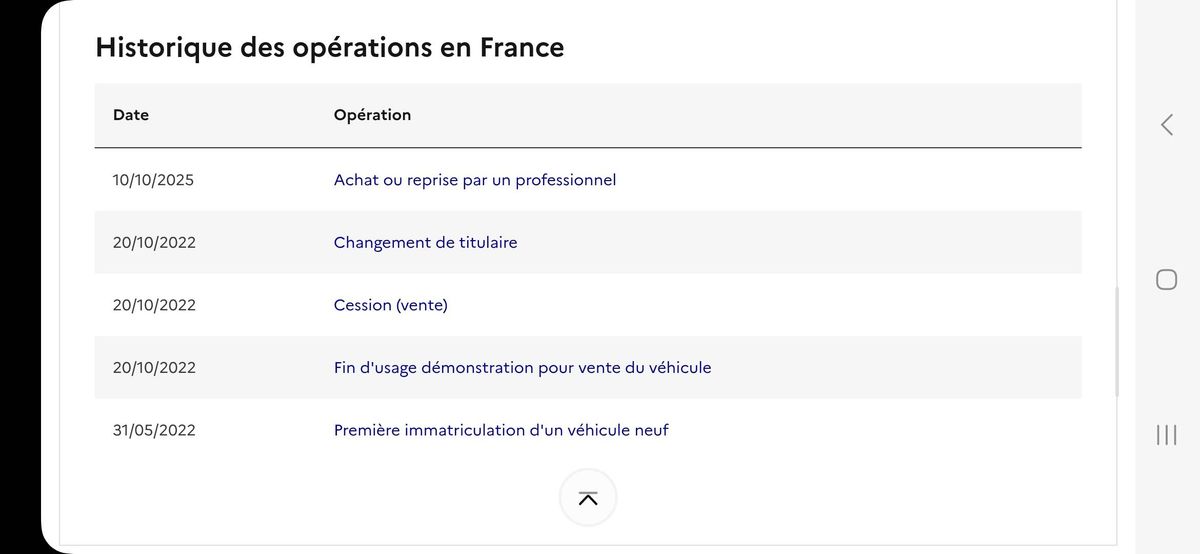Click the 'Changement de titulaire' operation
The image size is (1200, 554).
(425, 242)
